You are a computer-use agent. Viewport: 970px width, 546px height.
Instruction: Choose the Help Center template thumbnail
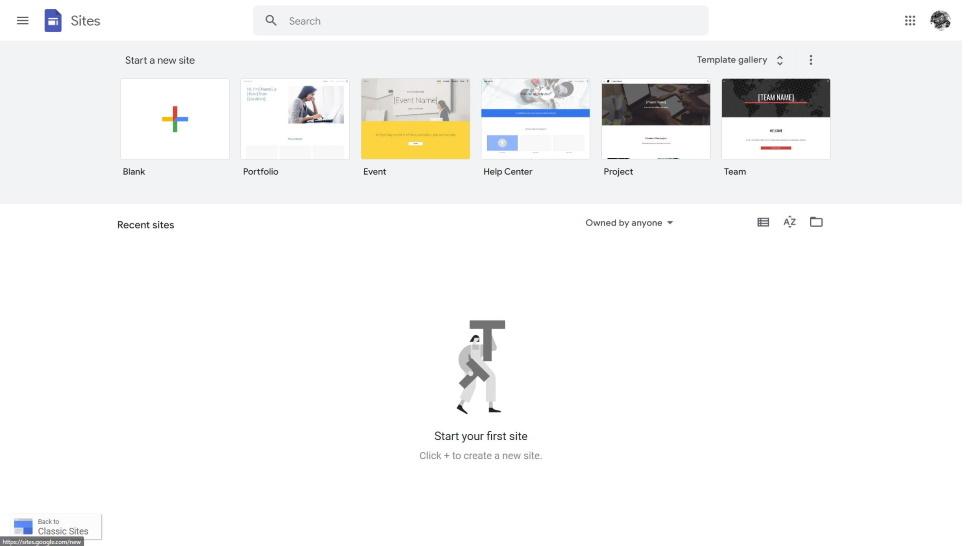pos(535,119)
